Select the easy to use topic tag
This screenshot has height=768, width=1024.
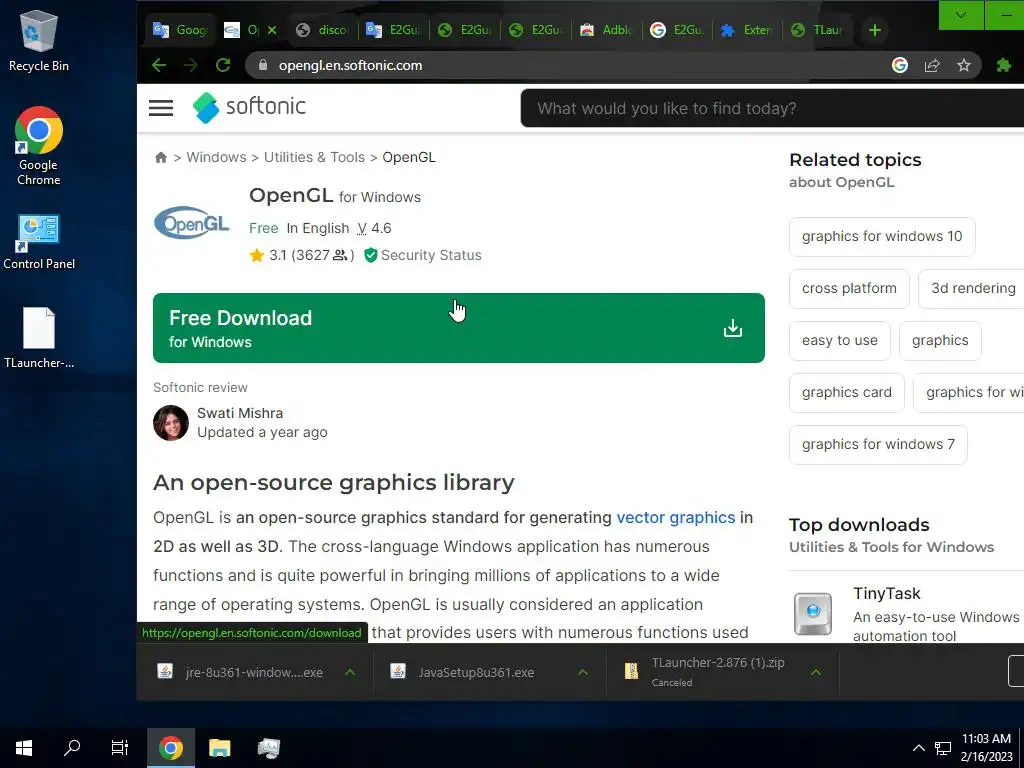pos(840,341)
